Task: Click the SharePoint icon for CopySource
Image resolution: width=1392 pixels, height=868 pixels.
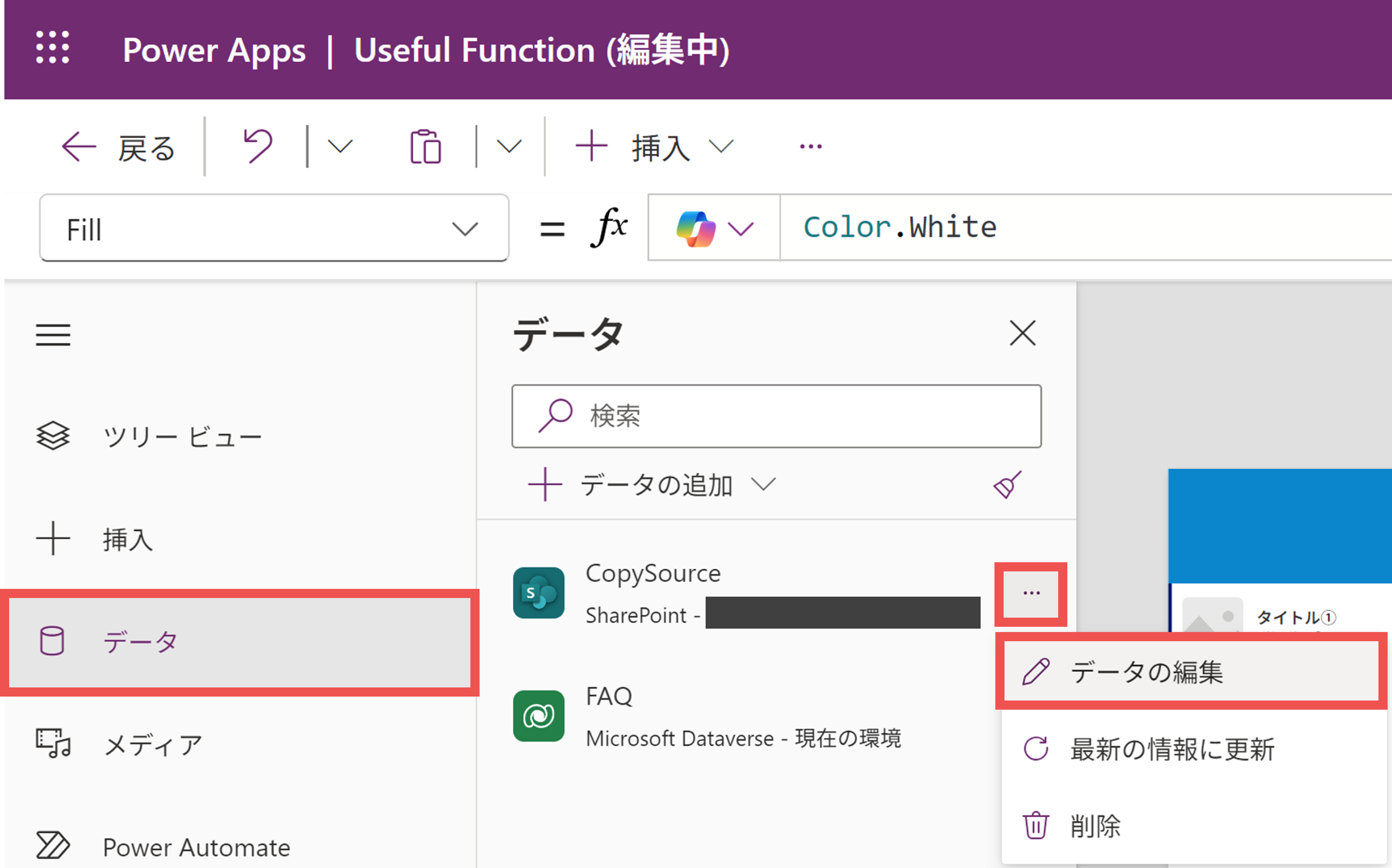Action: point(538,593)
